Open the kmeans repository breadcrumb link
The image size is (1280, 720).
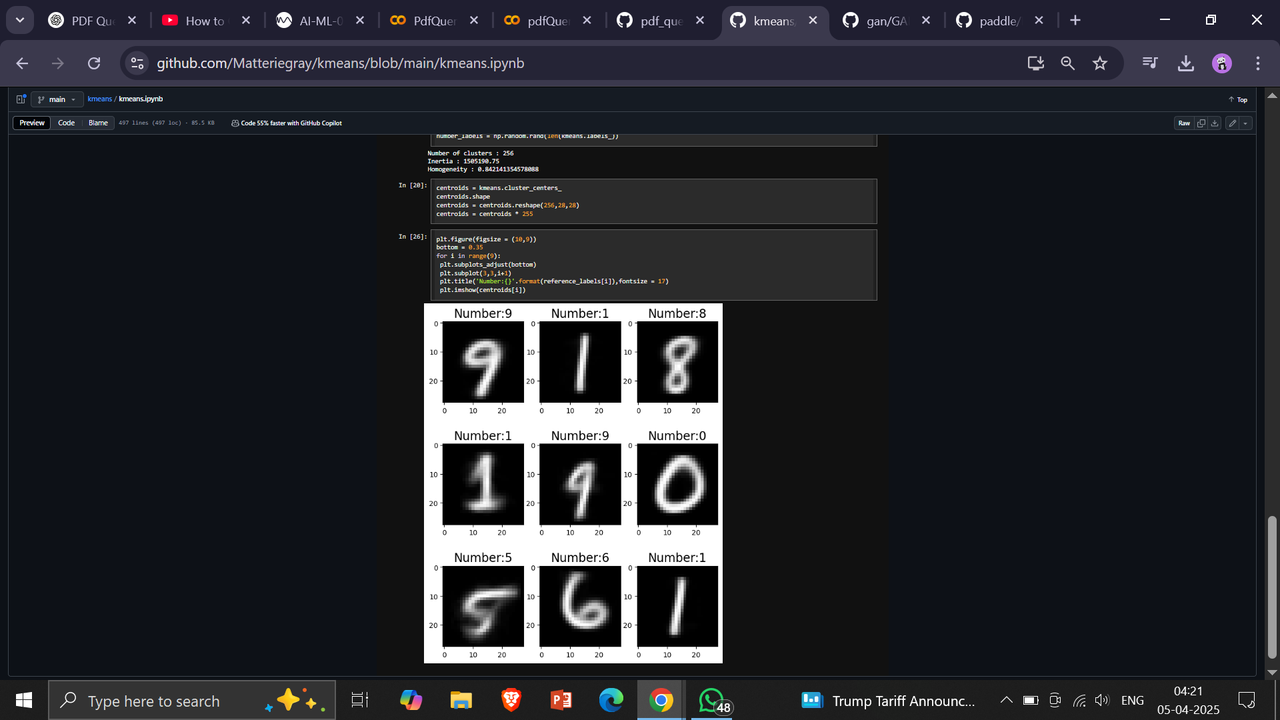[99, 99]
